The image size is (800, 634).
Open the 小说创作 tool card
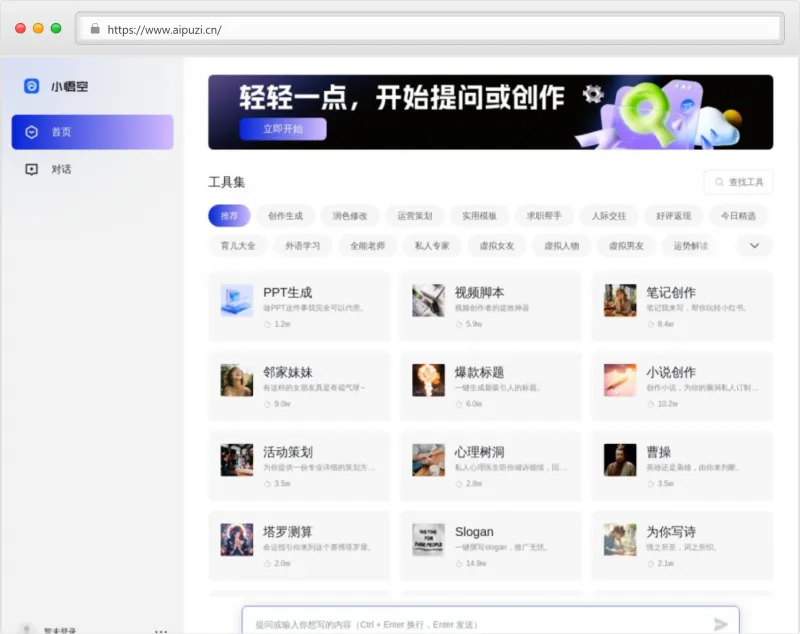coord(682,380)
